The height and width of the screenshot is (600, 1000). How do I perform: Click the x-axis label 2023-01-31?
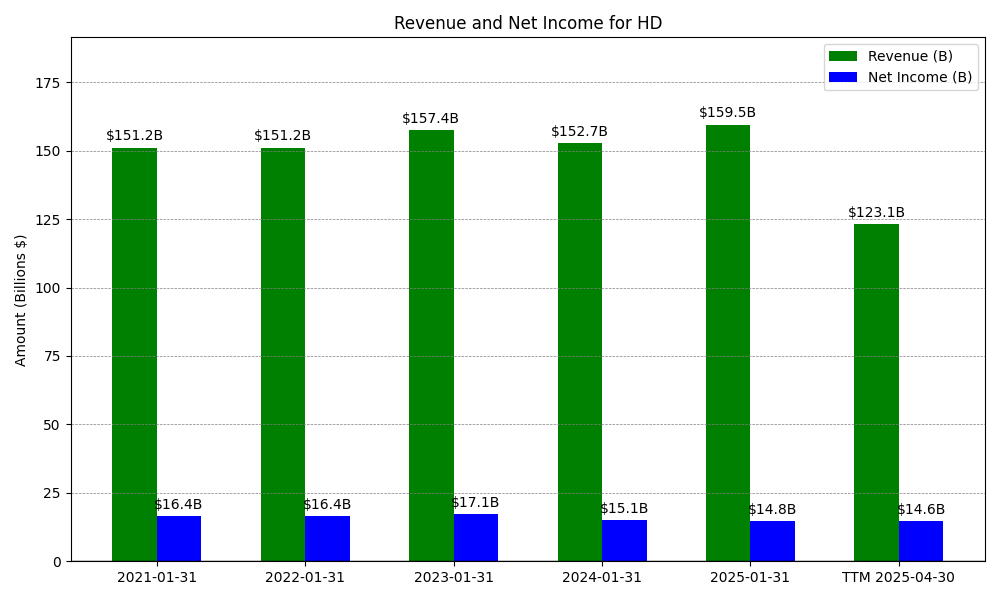tap(453, 578)
